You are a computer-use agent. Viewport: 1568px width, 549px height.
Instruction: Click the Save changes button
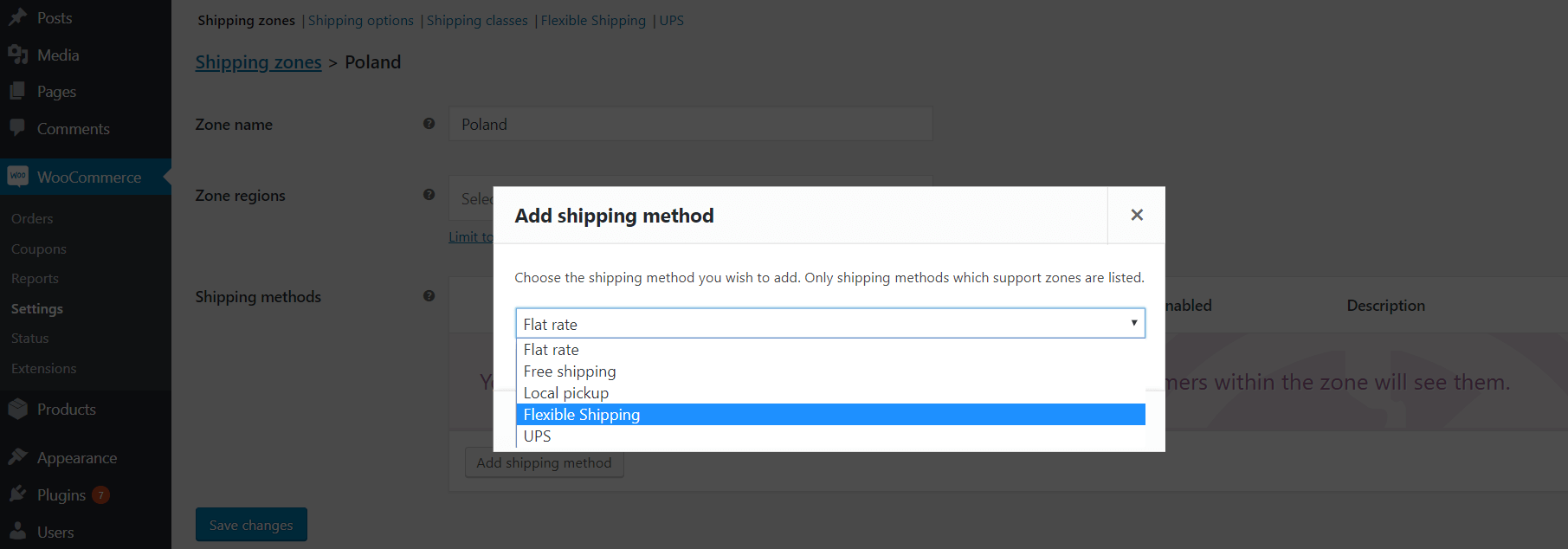point(251,525)
